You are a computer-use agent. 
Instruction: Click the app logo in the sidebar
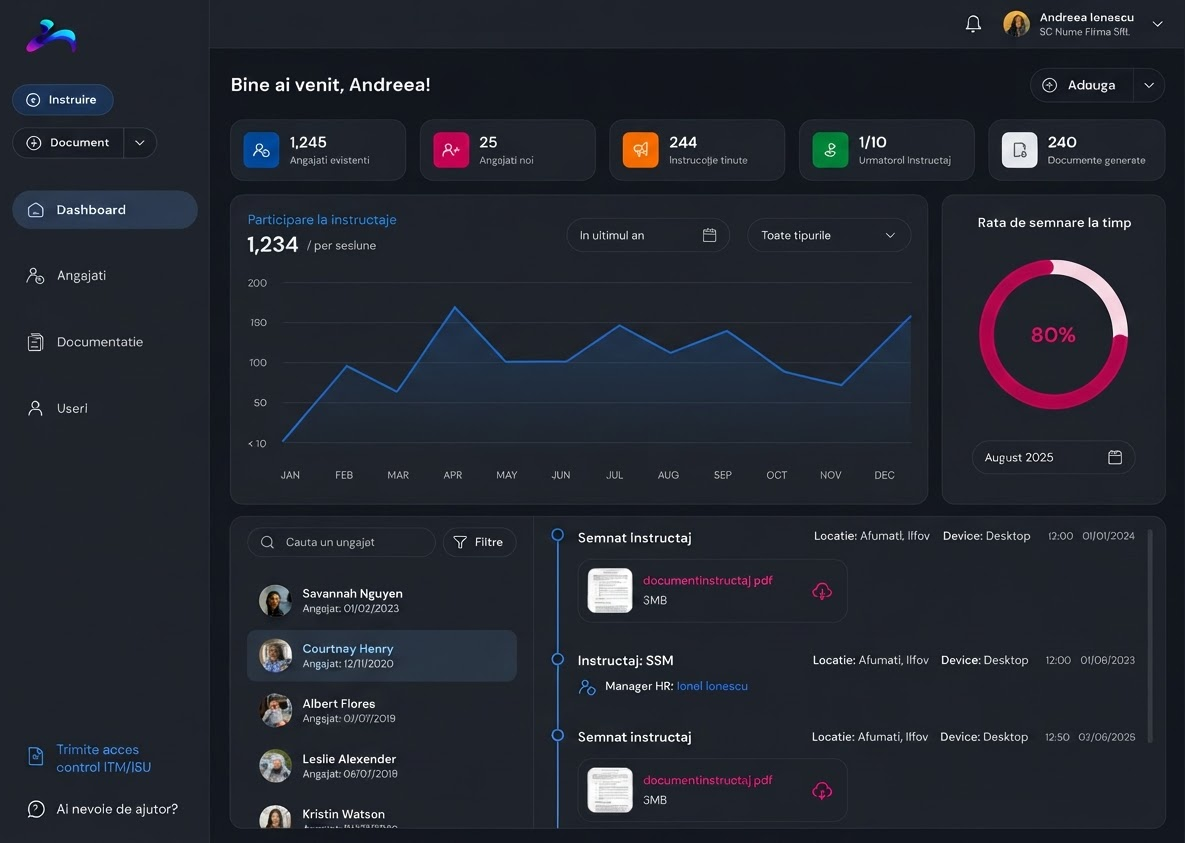click(x=51, y=36)
